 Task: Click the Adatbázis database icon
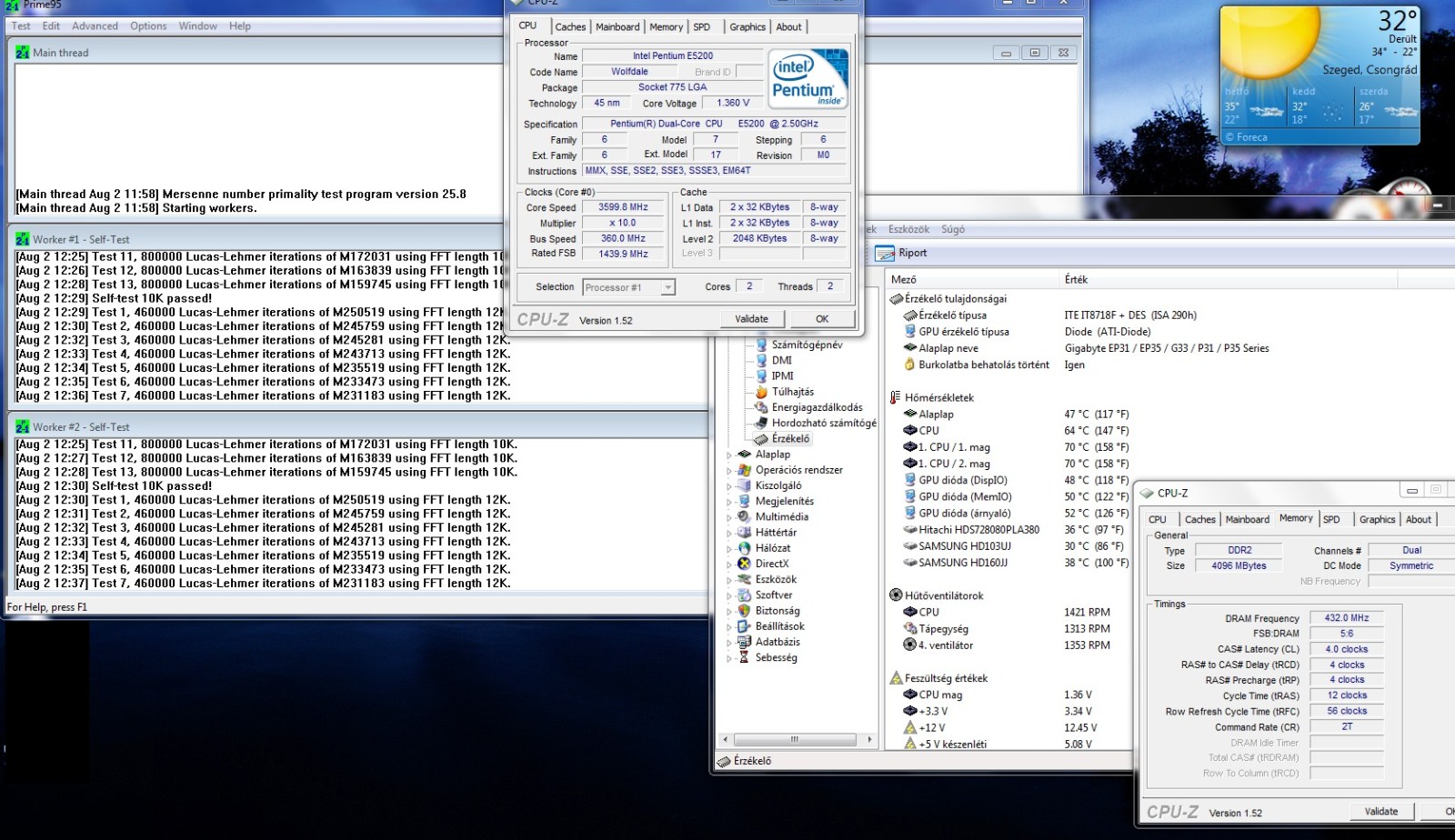coord(745,642)
